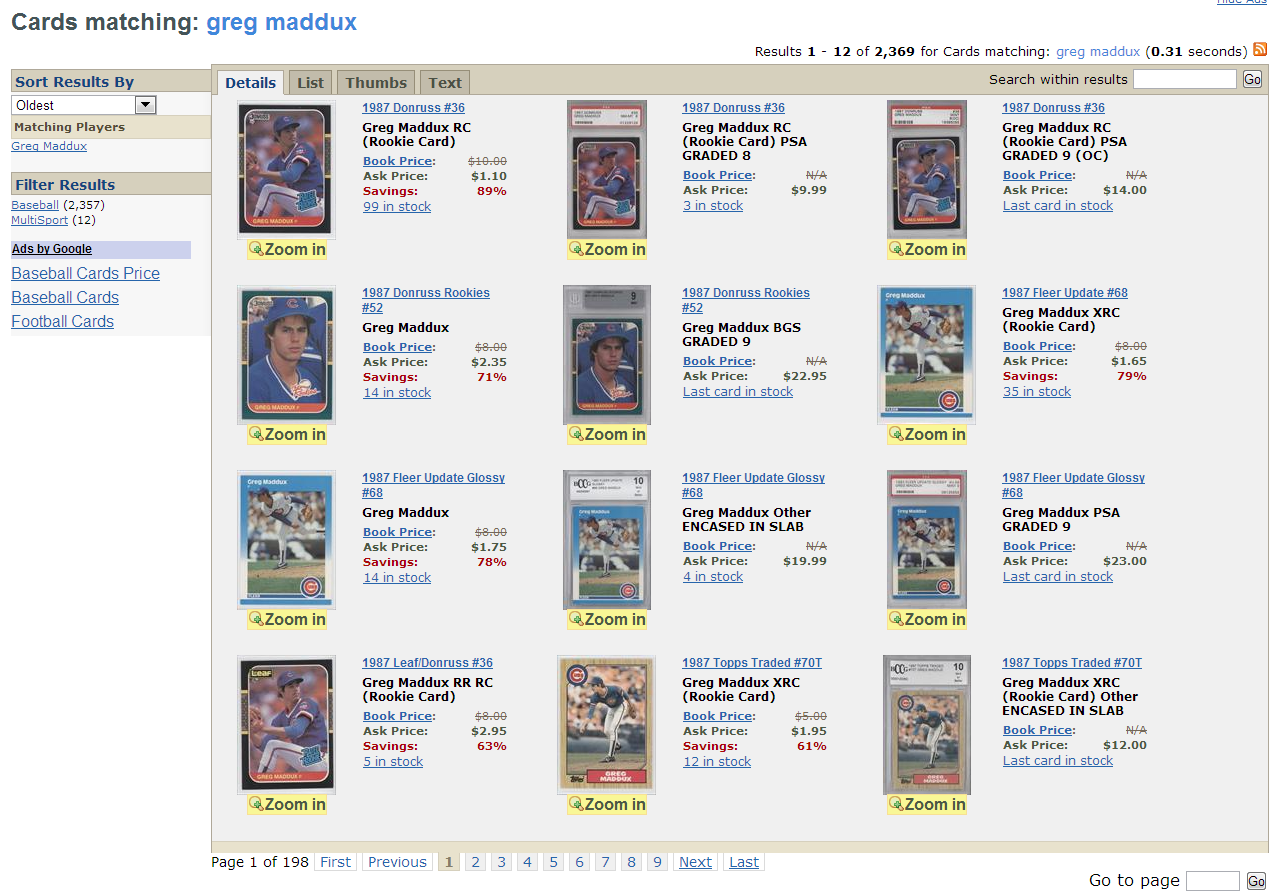The width and height of the screenshot is (1277, 894).
Task: Open the Sort Results By dropdown
Action: click(x=84, y=105)
